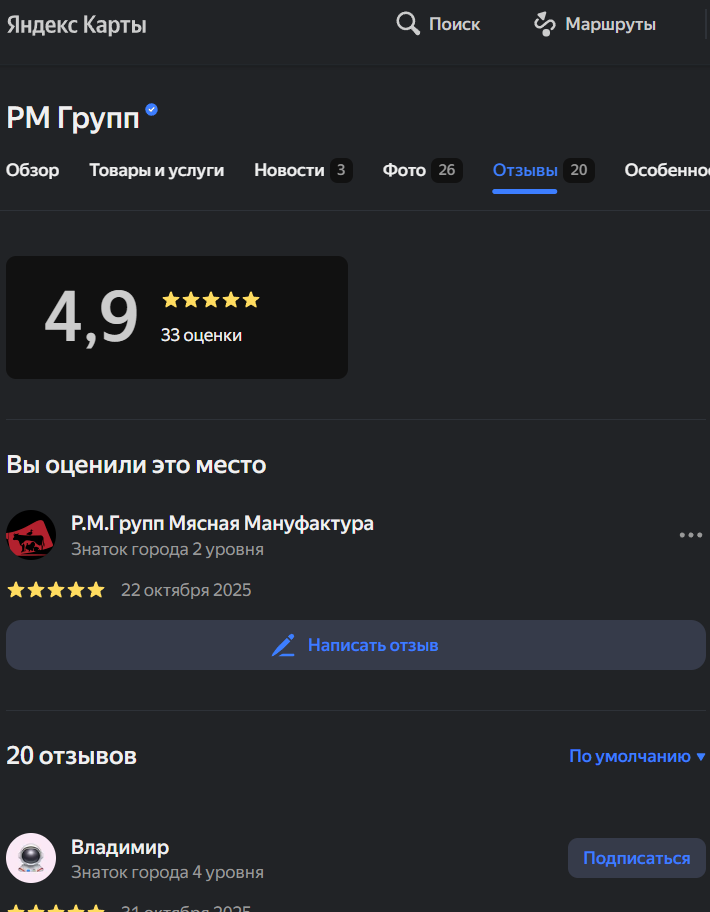Open Владимир's profile name link
Screen dimensions: 710x912
[x=120, y=847]
